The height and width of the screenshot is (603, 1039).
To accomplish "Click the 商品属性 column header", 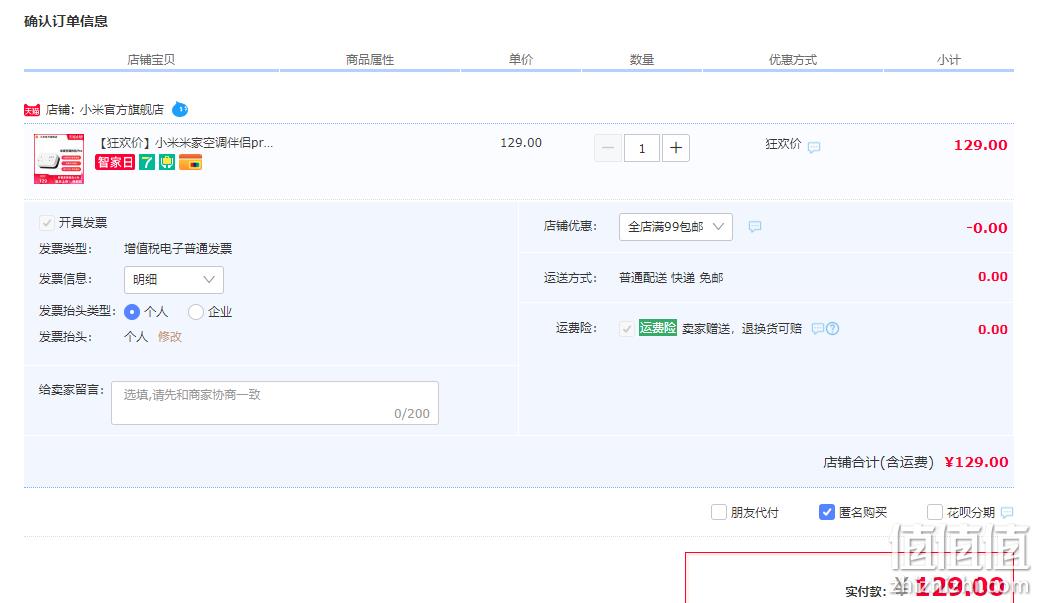I will pos(370,60).
